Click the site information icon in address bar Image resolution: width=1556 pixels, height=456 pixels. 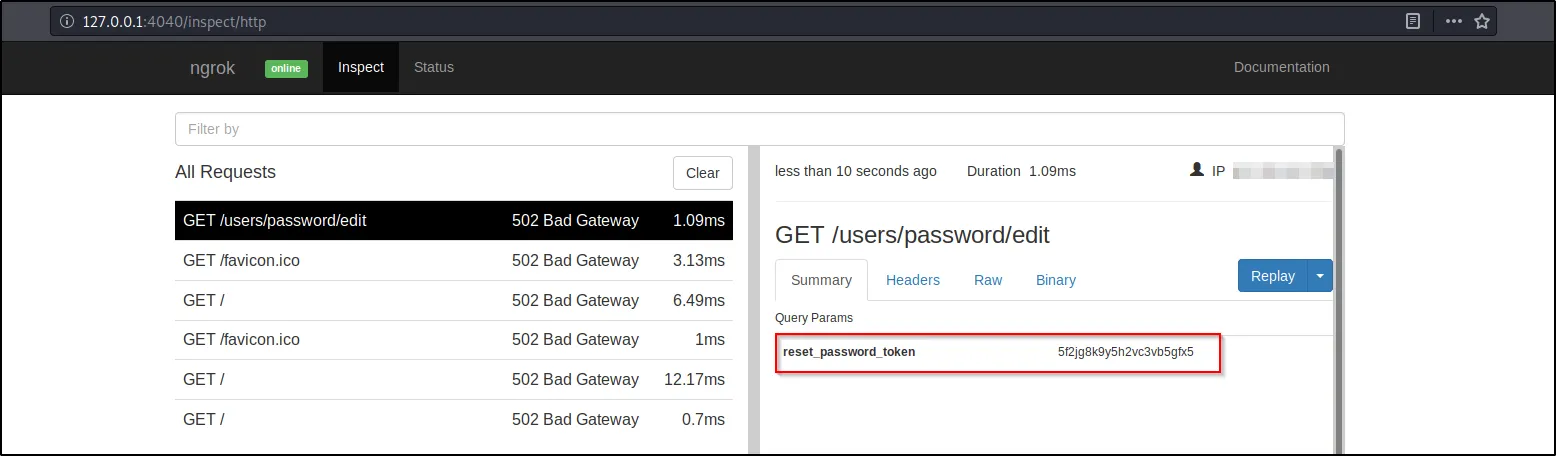pyautogui.click(x=66, y=21)
